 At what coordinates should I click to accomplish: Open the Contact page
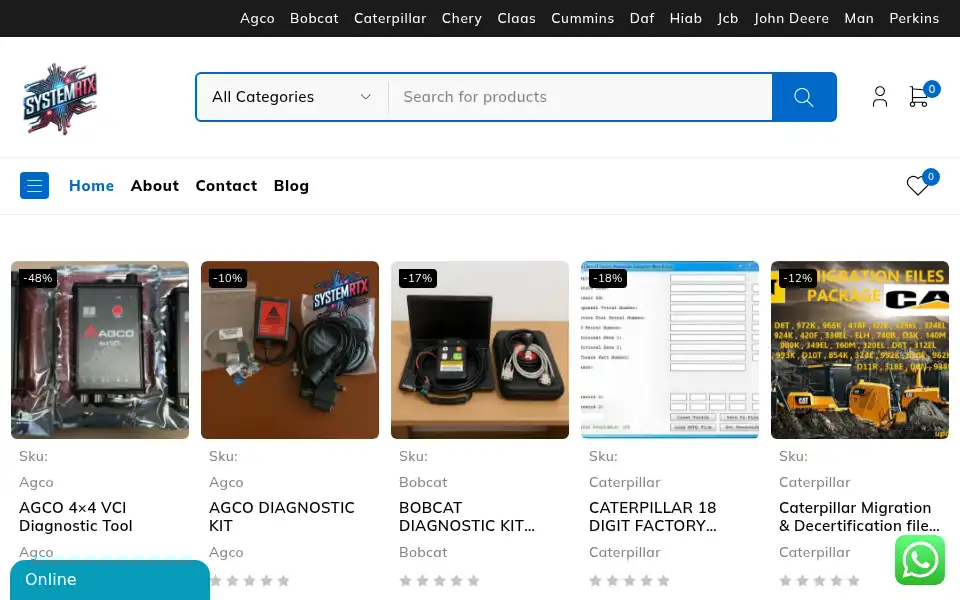[226, 186]
